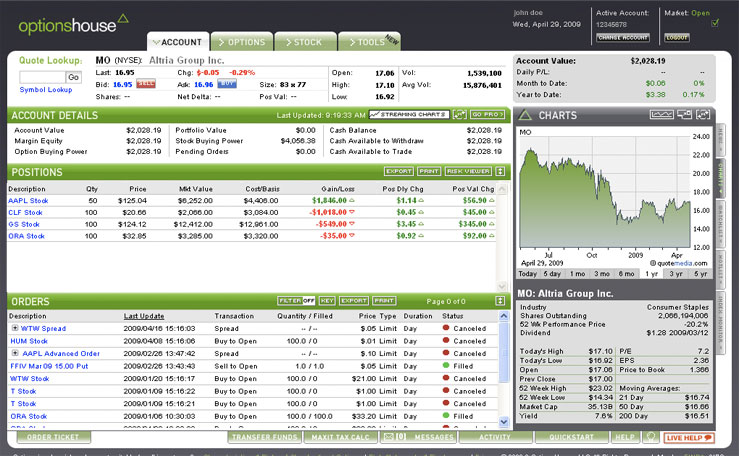Open the STOCK tab menu

click(x=305, y=42)
